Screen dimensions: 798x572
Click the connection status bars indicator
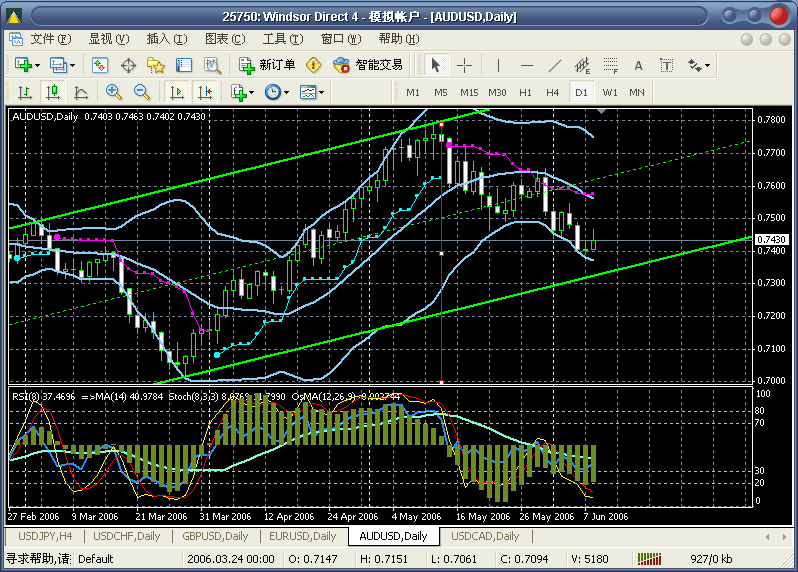pos(649,558)
